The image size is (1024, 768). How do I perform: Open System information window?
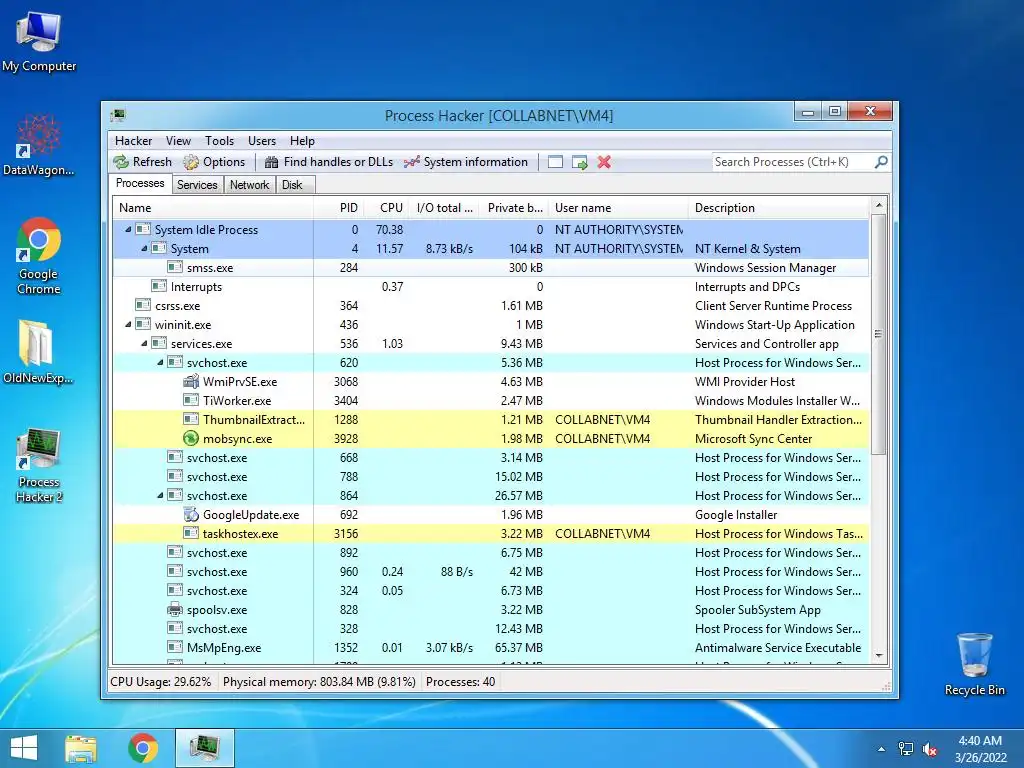pos(465,162)
